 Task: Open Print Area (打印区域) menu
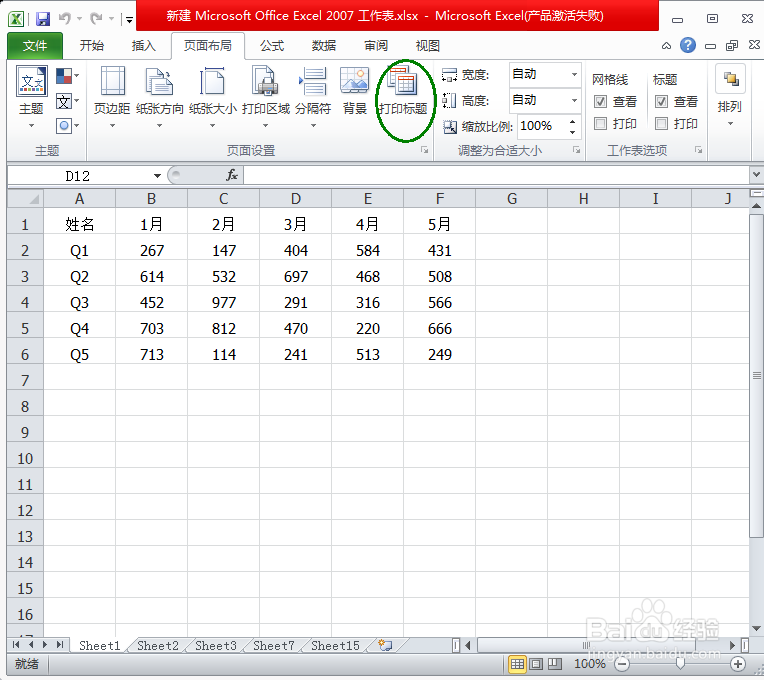(266, 97)
